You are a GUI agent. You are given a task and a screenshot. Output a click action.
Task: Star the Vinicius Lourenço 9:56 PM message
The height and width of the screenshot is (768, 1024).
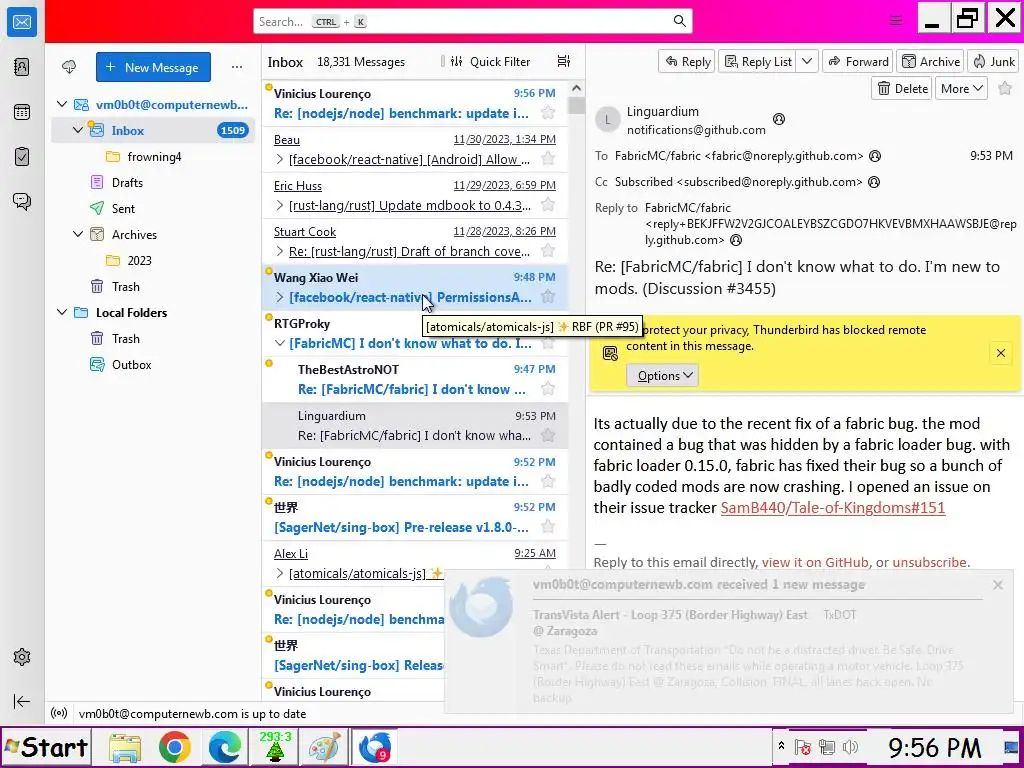click(548, 113)
